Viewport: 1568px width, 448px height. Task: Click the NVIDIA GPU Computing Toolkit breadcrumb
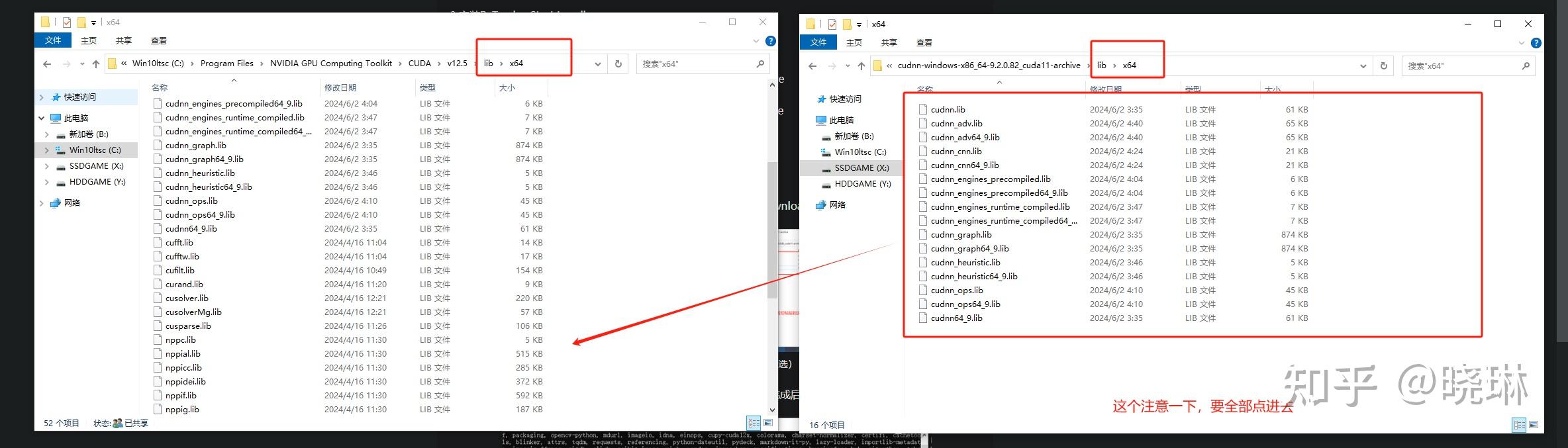331,64
